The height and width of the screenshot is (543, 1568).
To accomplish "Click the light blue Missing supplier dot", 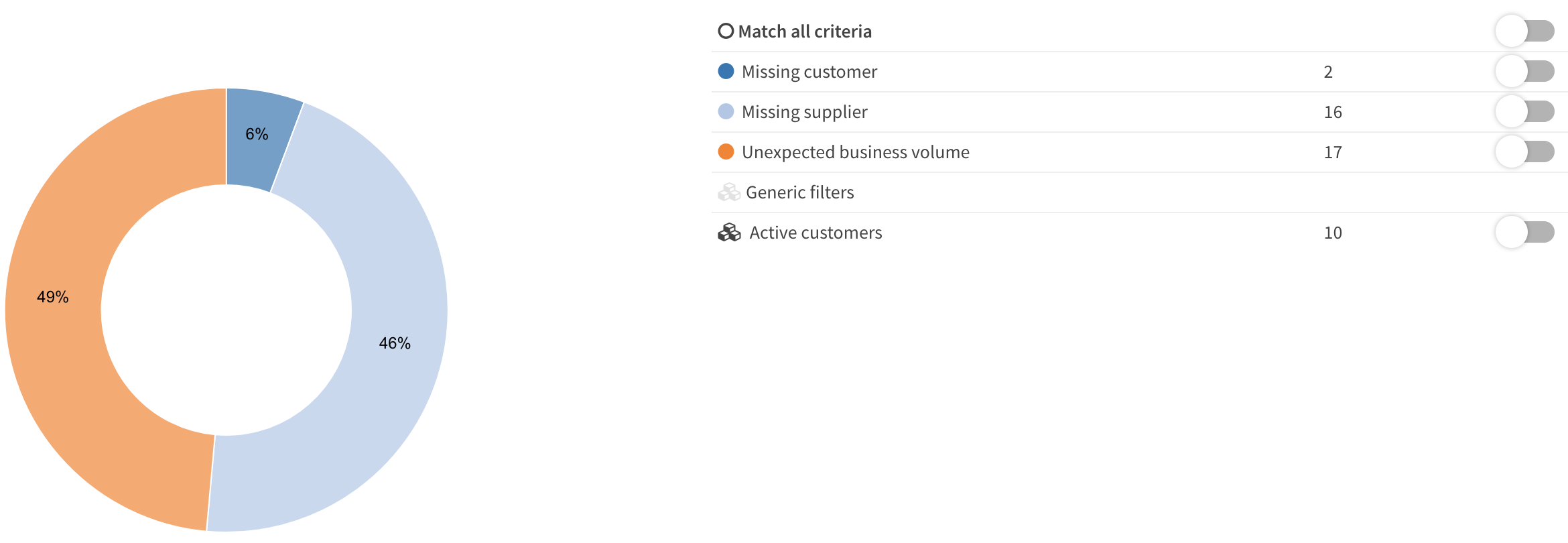I will pos(726,111).
